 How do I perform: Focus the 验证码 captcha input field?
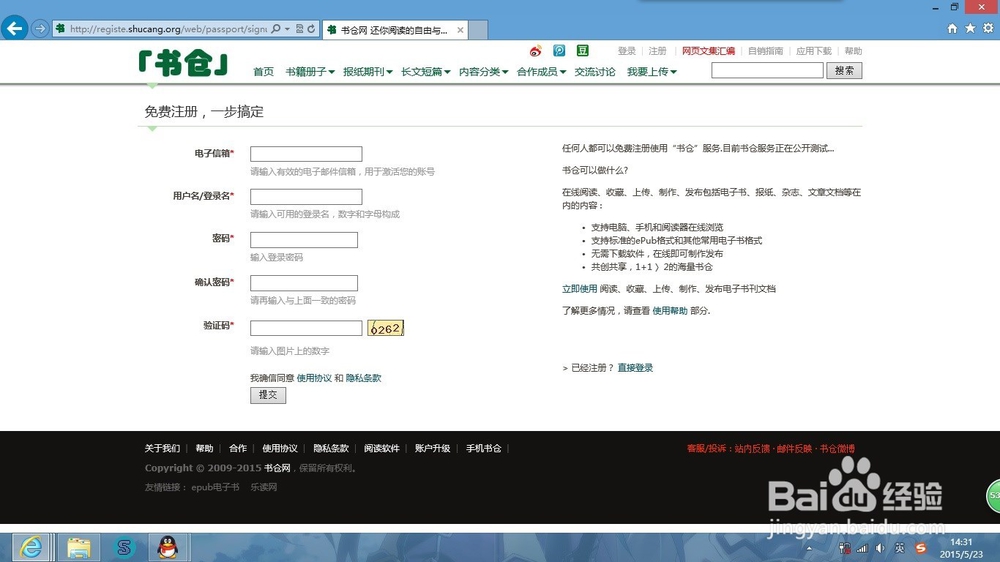306,328
